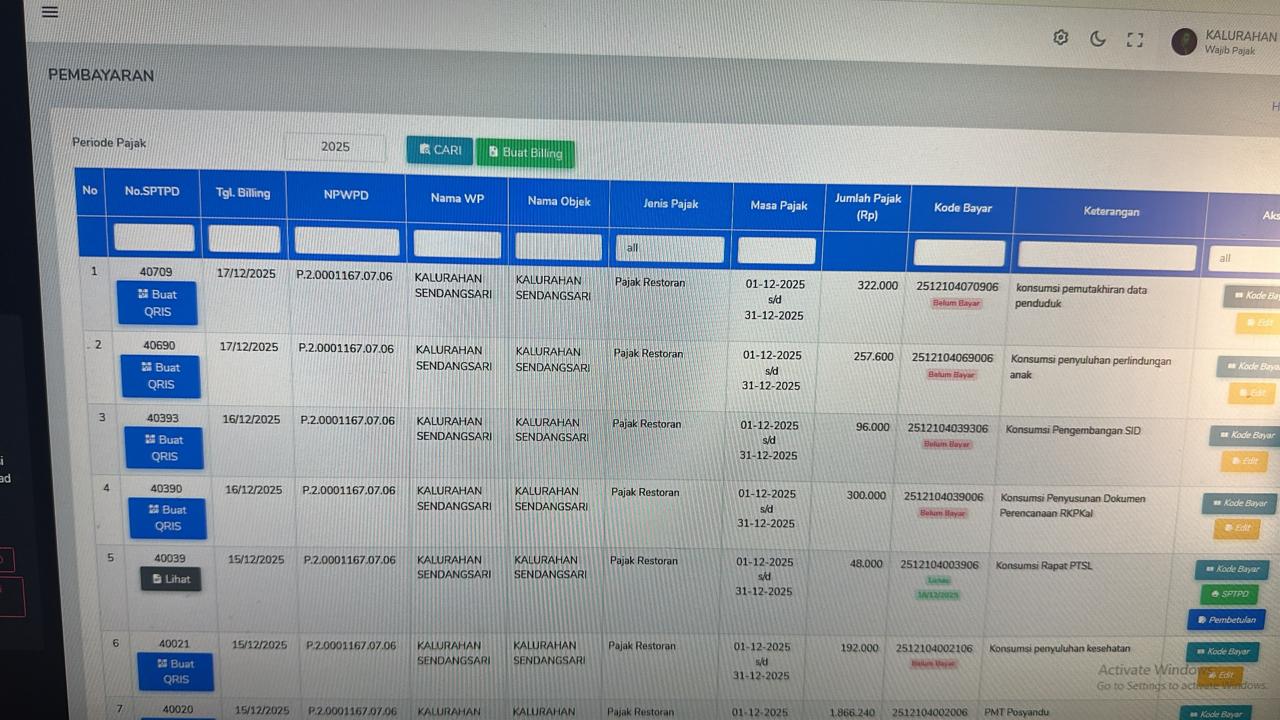Expand the Aksi column filter dropdown
The image size is (1280, 720).
(1243, 258)
